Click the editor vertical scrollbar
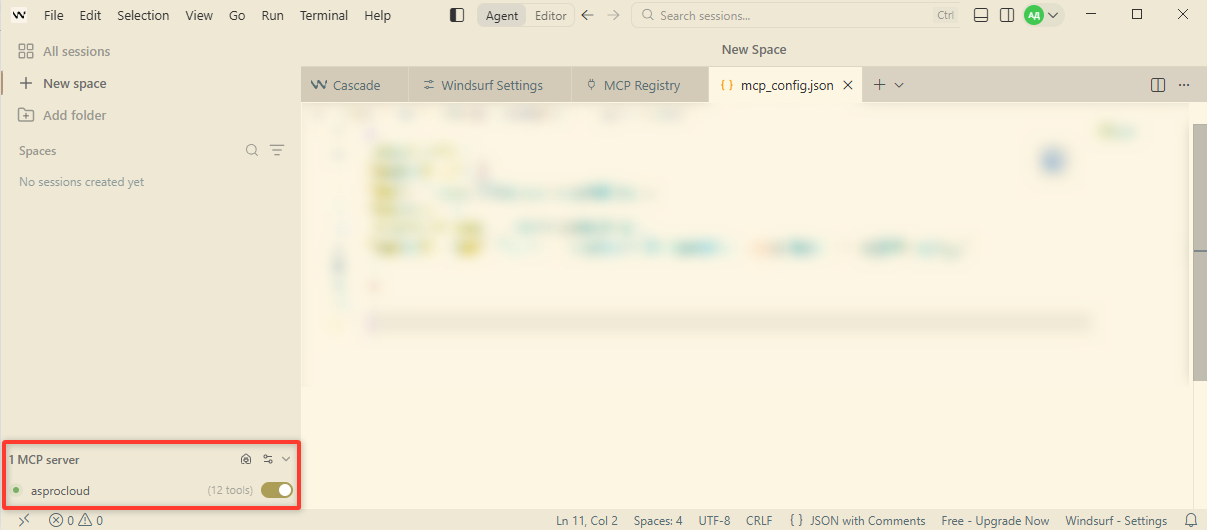1207x530 pixels. click(x=1200, y=250)
